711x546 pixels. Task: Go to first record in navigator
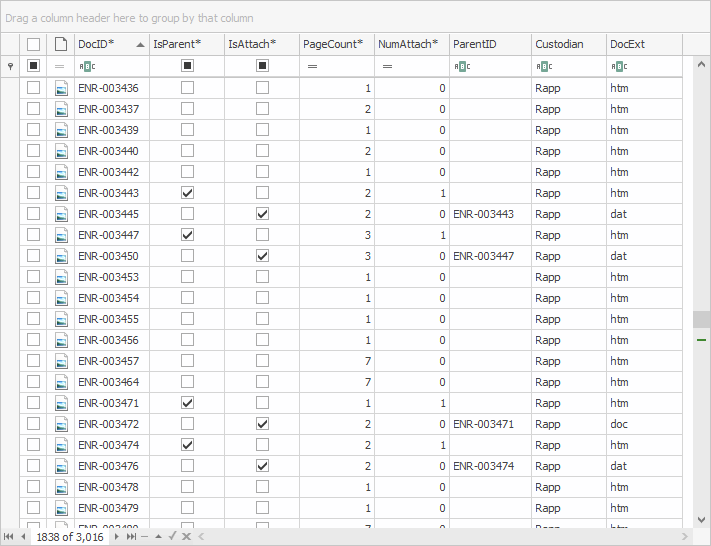click(8, 537)
